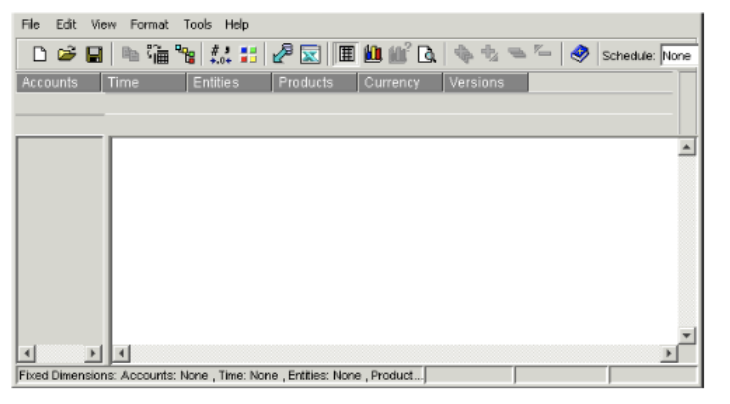
Task: Open the Tools menu
Action: 197,24
